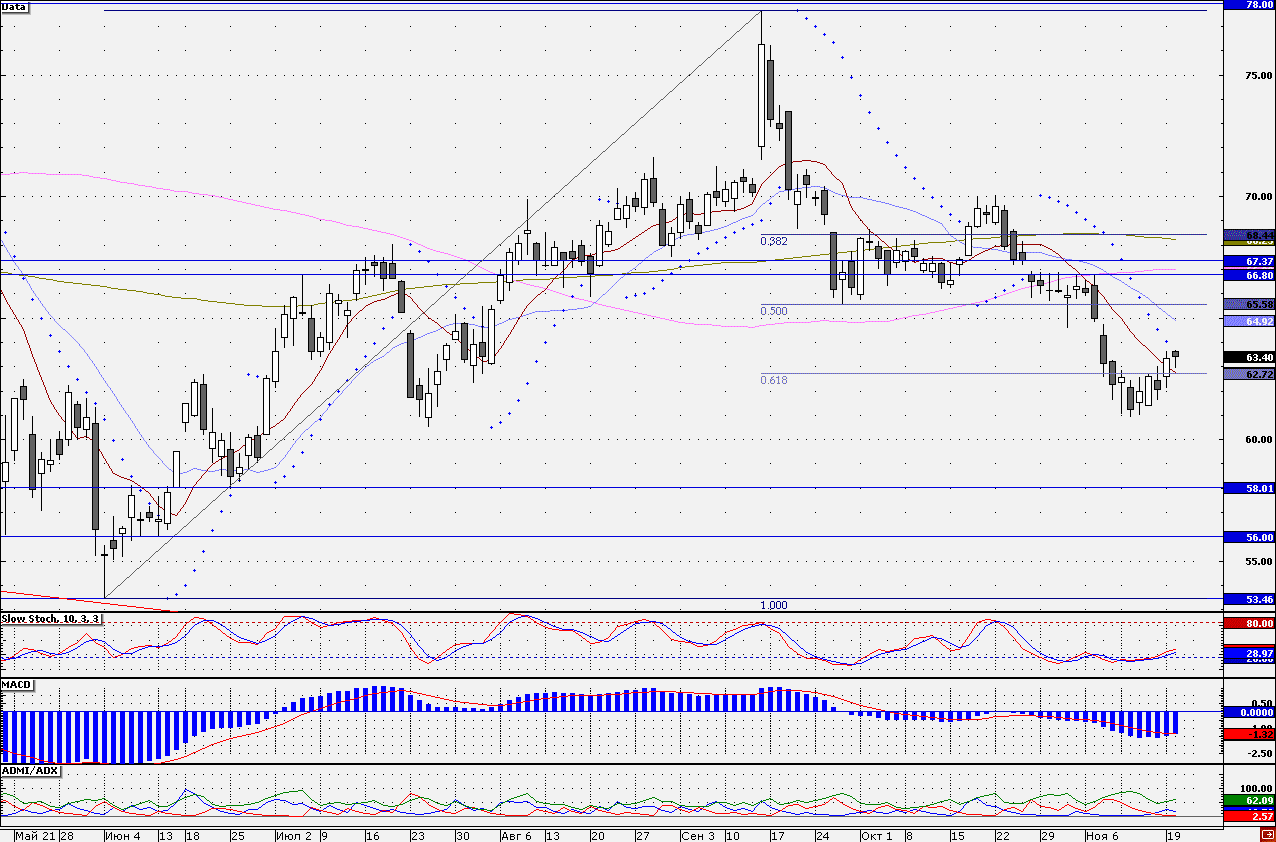Click the black 63.40 last price tag

[1249, 357]
